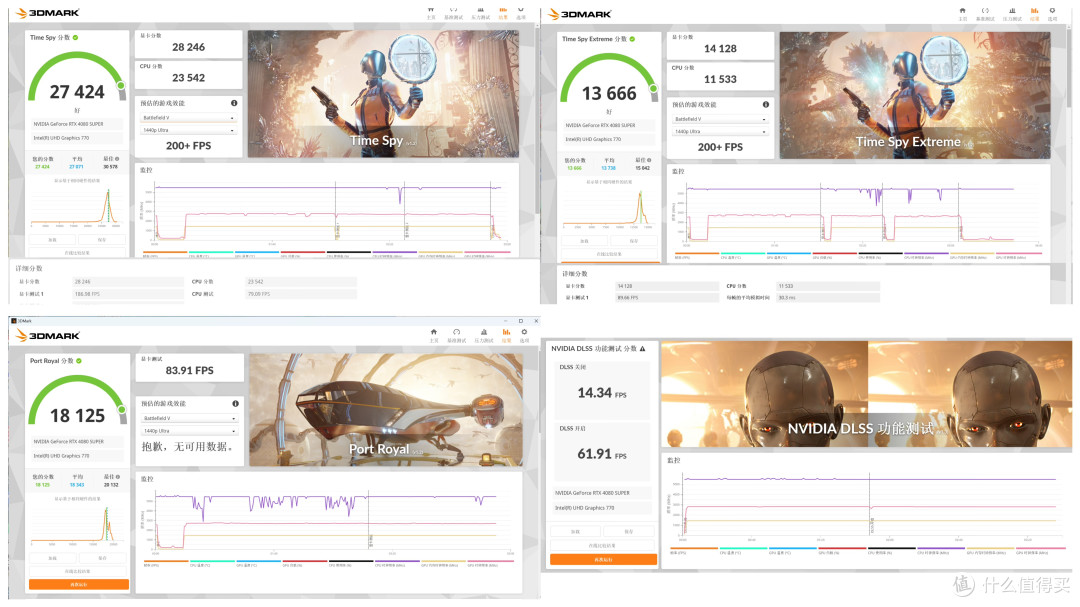The height and width of the screenshot is (607, 1080).
Task: Toggle orange FPS legend in DLSS monitoring chart
Action: (x=694, y=551)
